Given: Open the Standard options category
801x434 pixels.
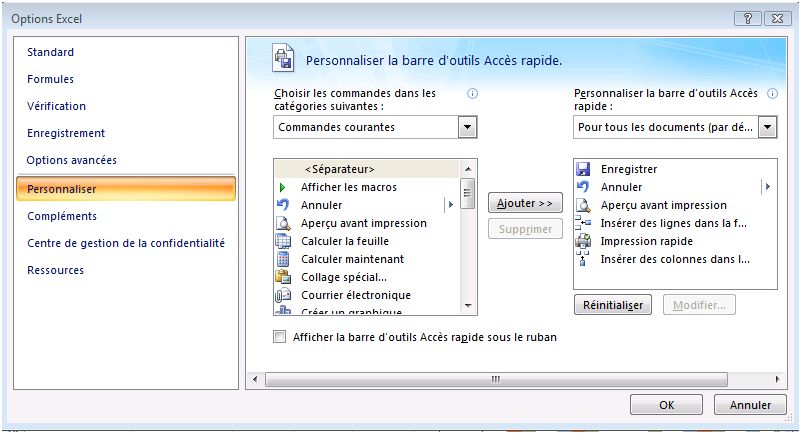Looking at the screenshot, I should point(50,52).
